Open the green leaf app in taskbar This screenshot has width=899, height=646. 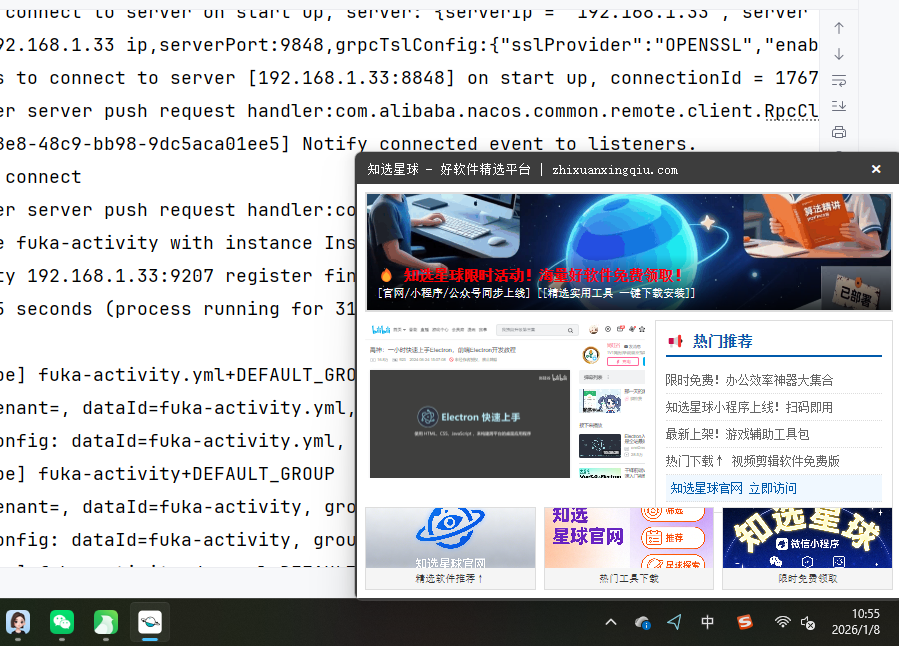tap(106, 622)
